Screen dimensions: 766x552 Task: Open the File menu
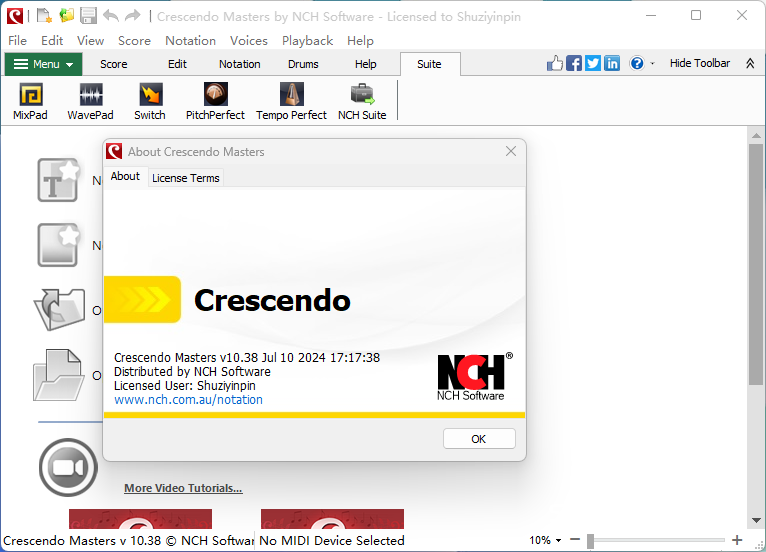tap(18, 41)
